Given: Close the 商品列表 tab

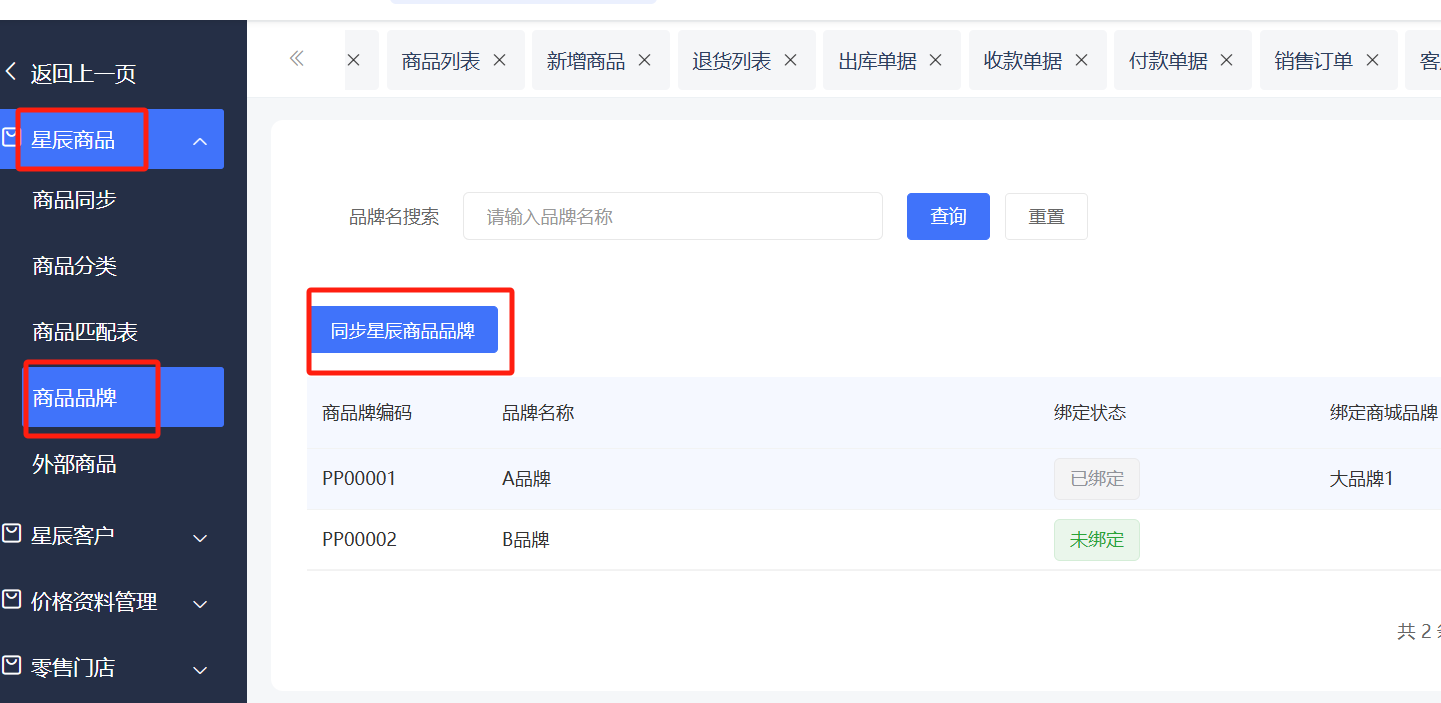Looking at the screenshot, I should 500,60.
